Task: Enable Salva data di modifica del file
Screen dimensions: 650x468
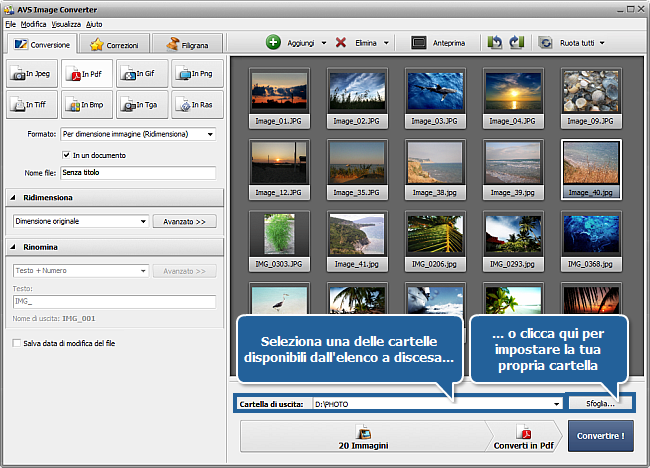Action: coord(16,343)
